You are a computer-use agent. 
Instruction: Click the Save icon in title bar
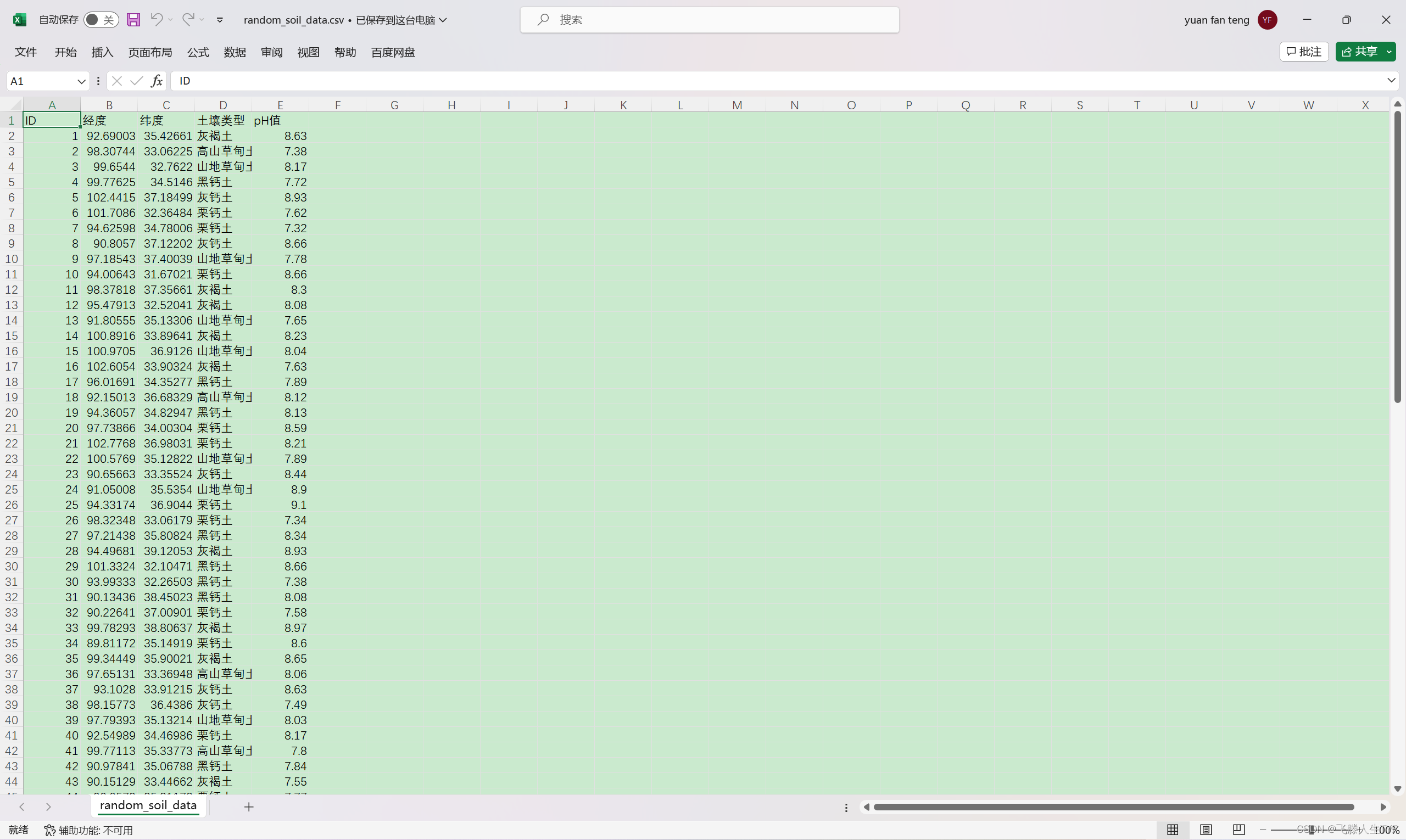click(133, 20)
